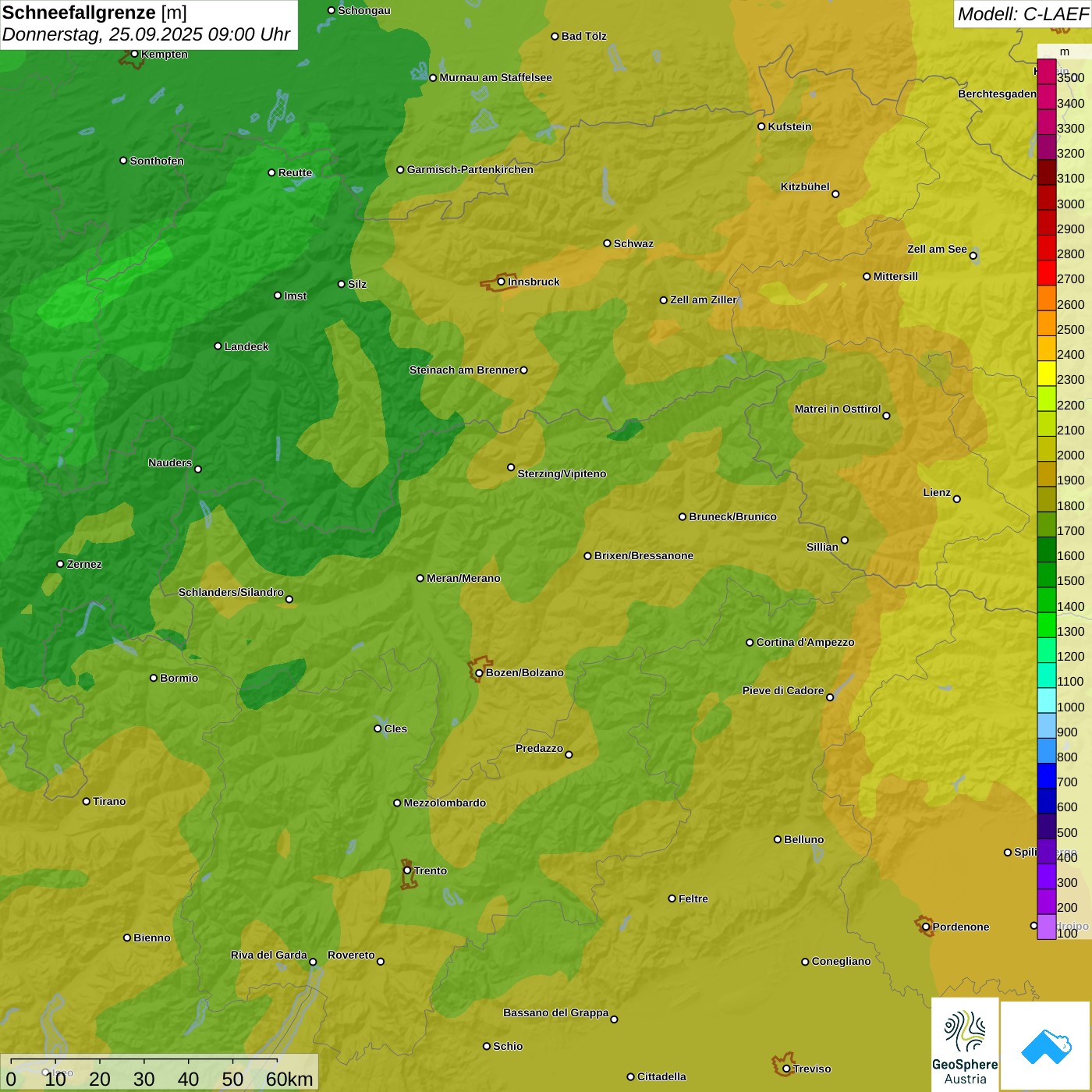Select the Bozen/Bolzano city marker

[x=479, y=672]
